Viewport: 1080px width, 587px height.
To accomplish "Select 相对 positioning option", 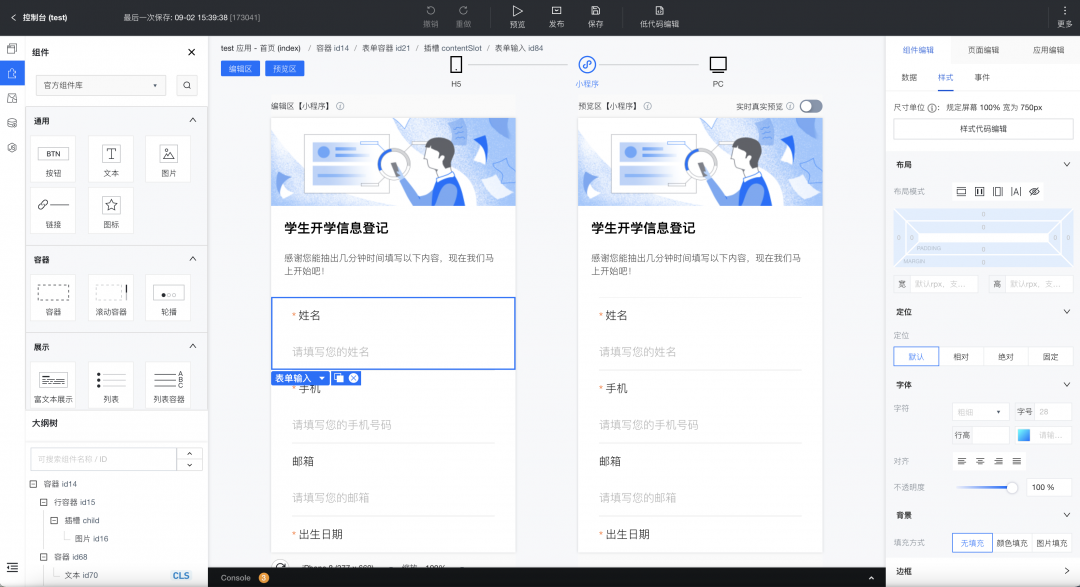I will pos(961,356).
